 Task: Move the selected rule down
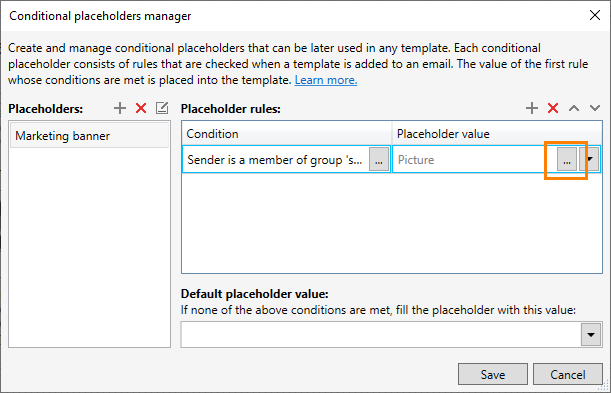pyautogui.click(x=595, y=108)
